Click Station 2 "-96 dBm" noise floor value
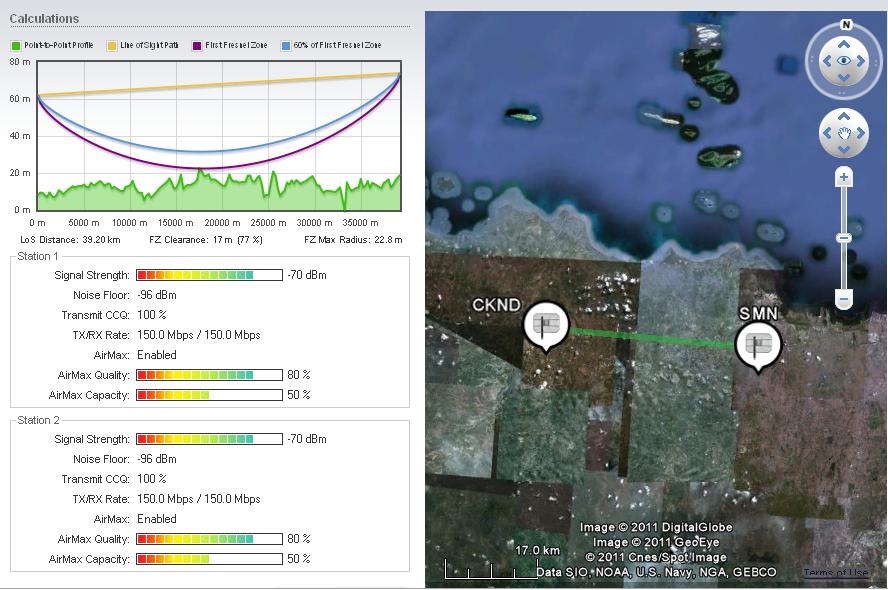This screenshot has height=590, width=888. click(x=157, y=459)
